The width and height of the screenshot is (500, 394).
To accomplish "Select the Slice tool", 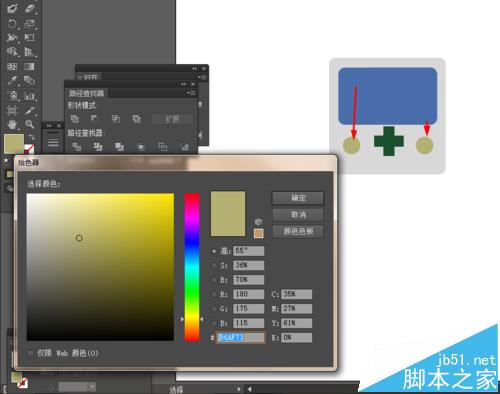I will [30, 110].
